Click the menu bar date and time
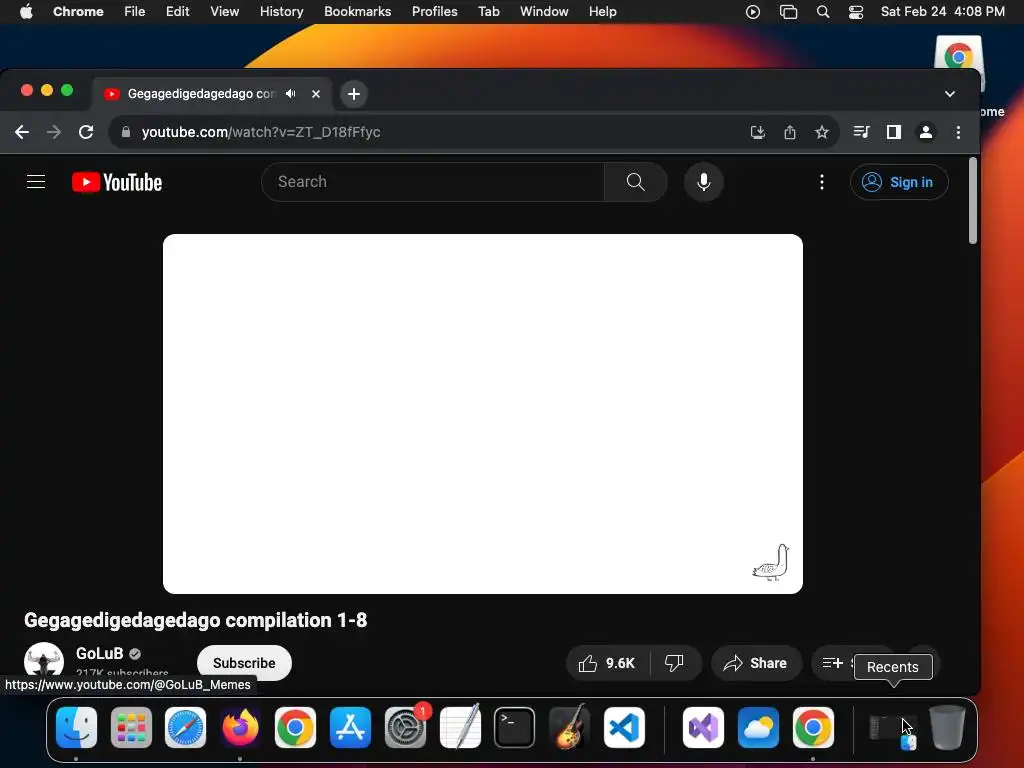1024x768 pixels. tap(942, 11)
